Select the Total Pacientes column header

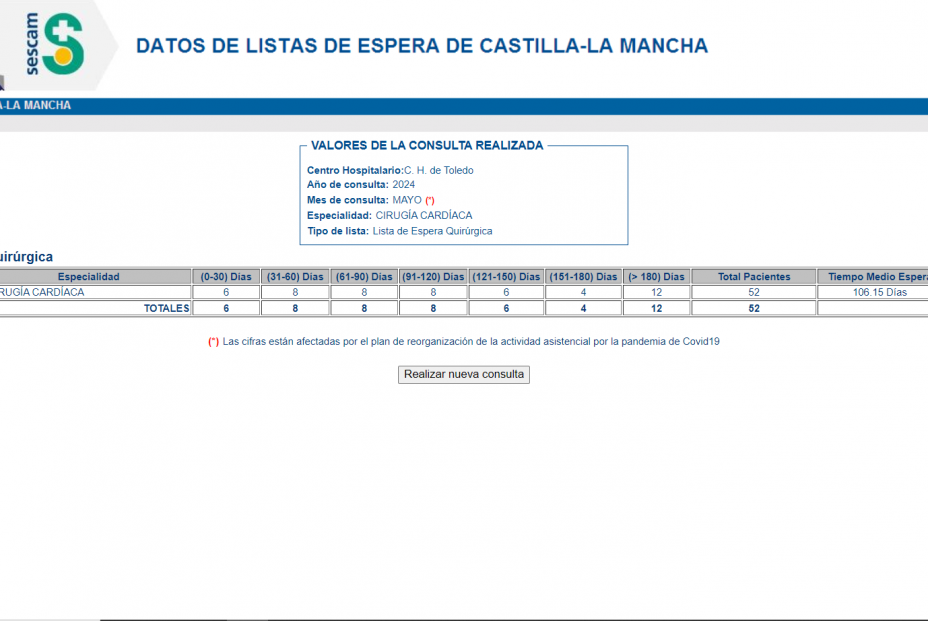(753, 276)
